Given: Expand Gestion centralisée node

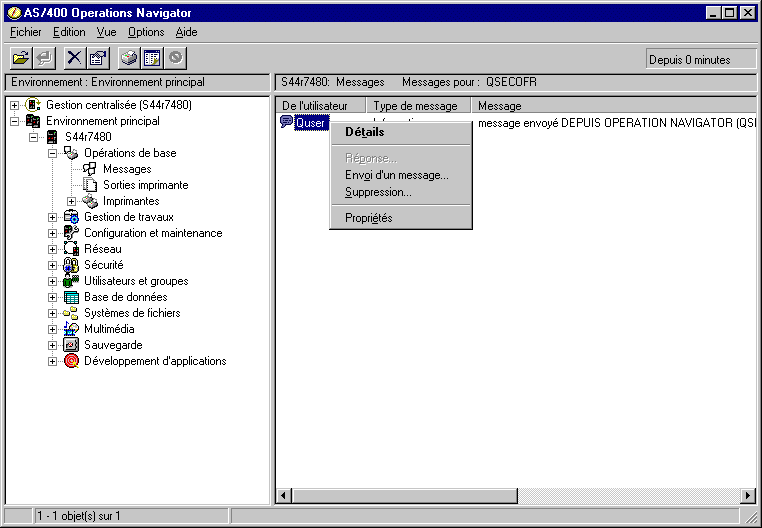Looking at the screenshot, I should pyautogui.click(x=15, y=105).
